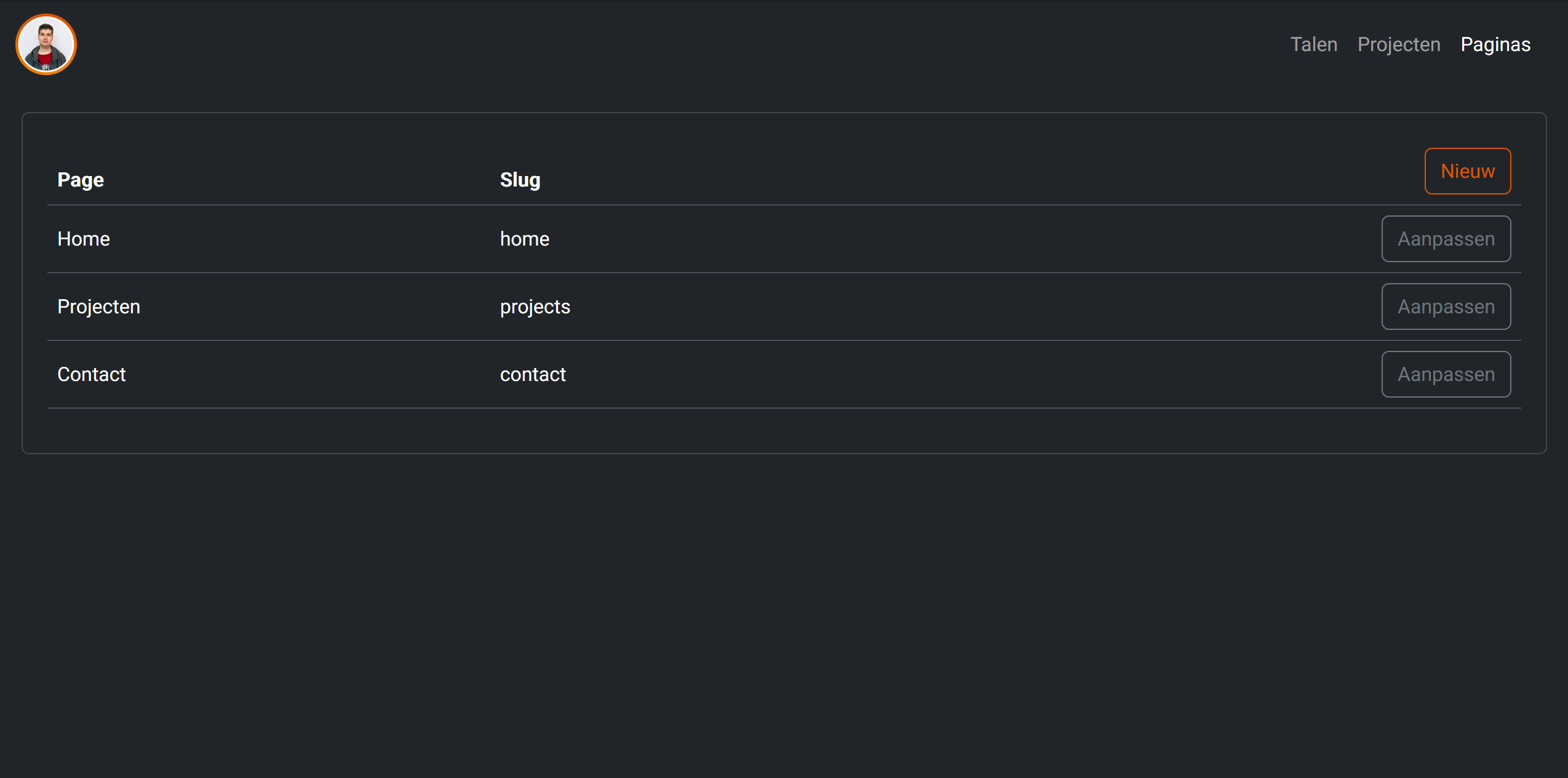Viewport: 1568px width, 778px height.
Task: Click Aanpassen for the Home page
Action: (1446, 239)
